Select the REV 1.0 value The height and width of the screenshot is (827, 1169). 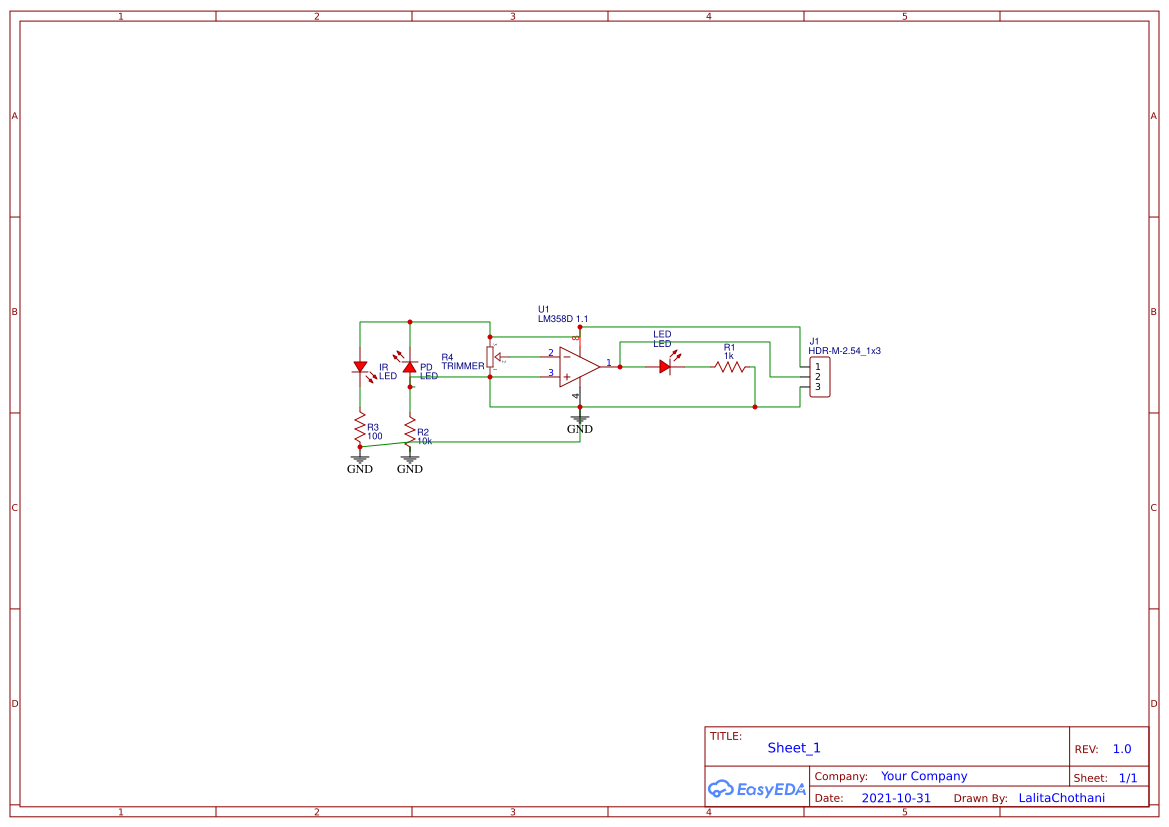[x=1121, y=748]
